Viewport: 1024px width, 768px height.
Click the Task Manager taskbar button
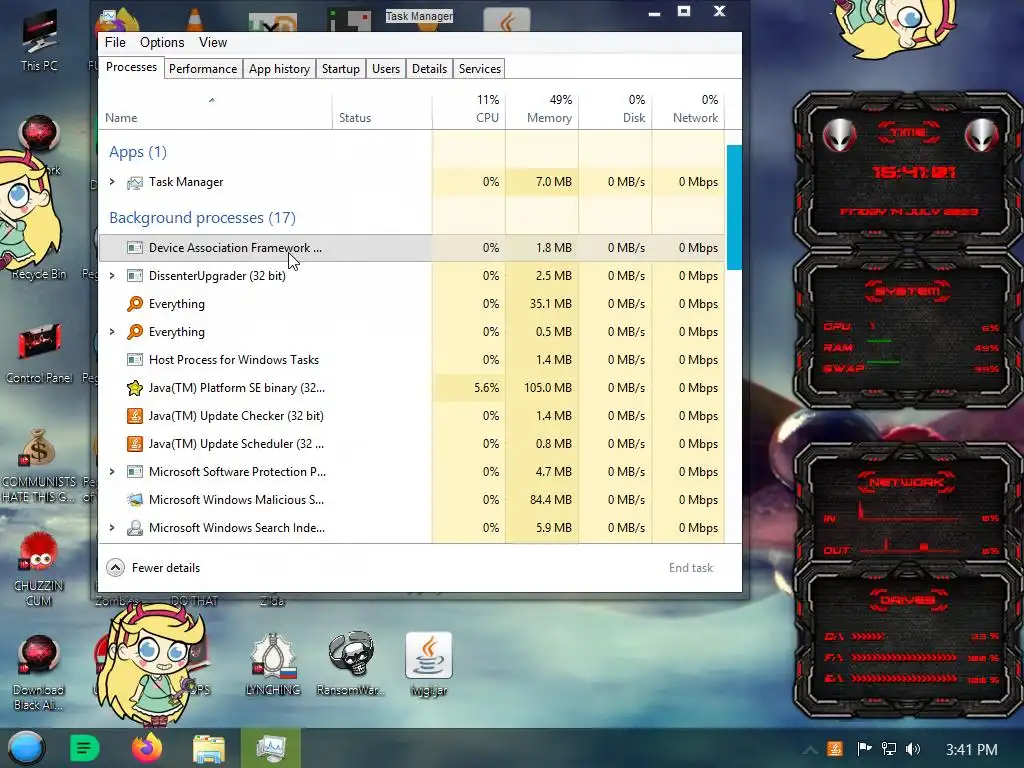[x=270, y=748]
